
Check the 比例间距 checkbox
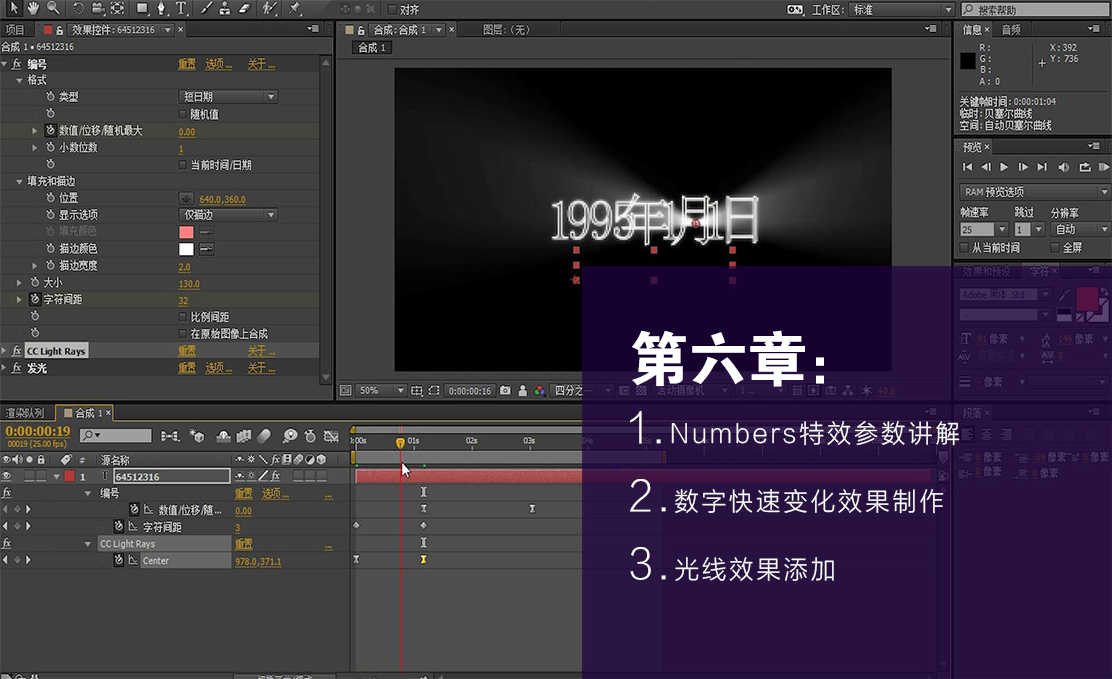click(182, 316)
